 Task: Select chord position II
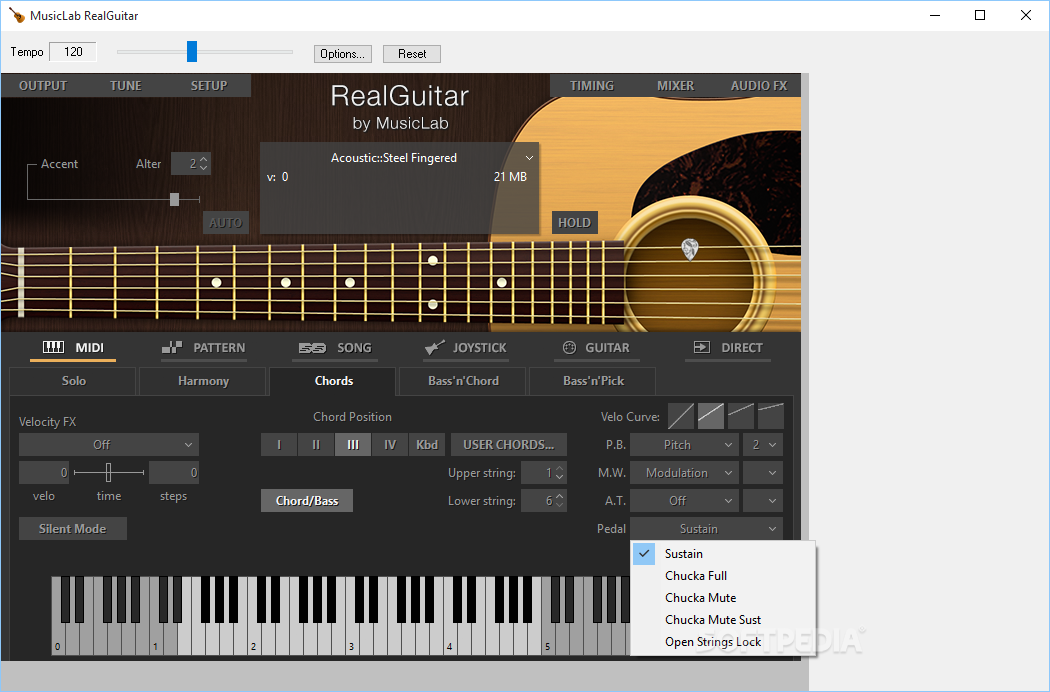point(316,445)
